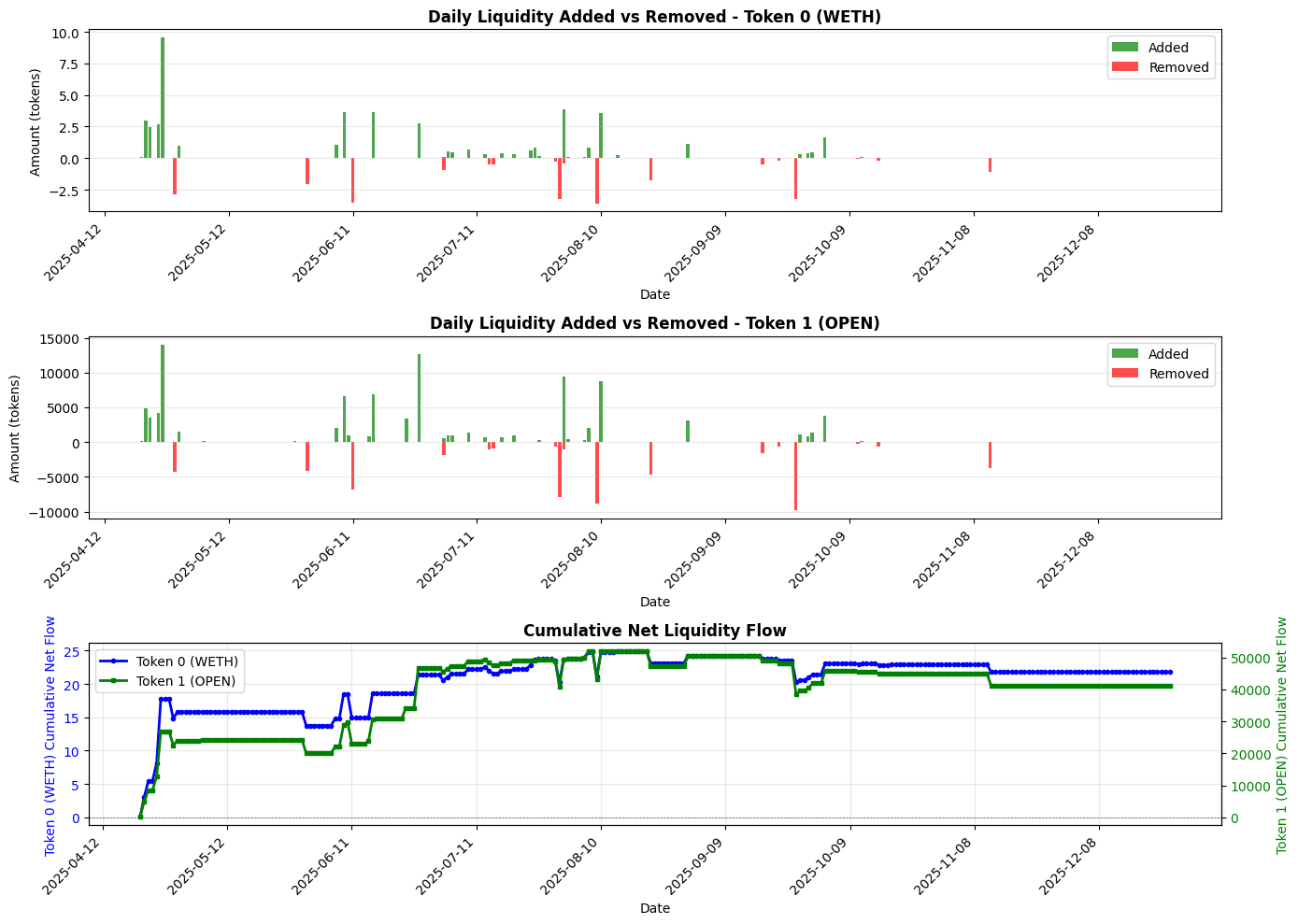1298x924 pixels.
Task: Click the Cumulative Net Liquidity Flow title
Action: click(x=654, y=631)
